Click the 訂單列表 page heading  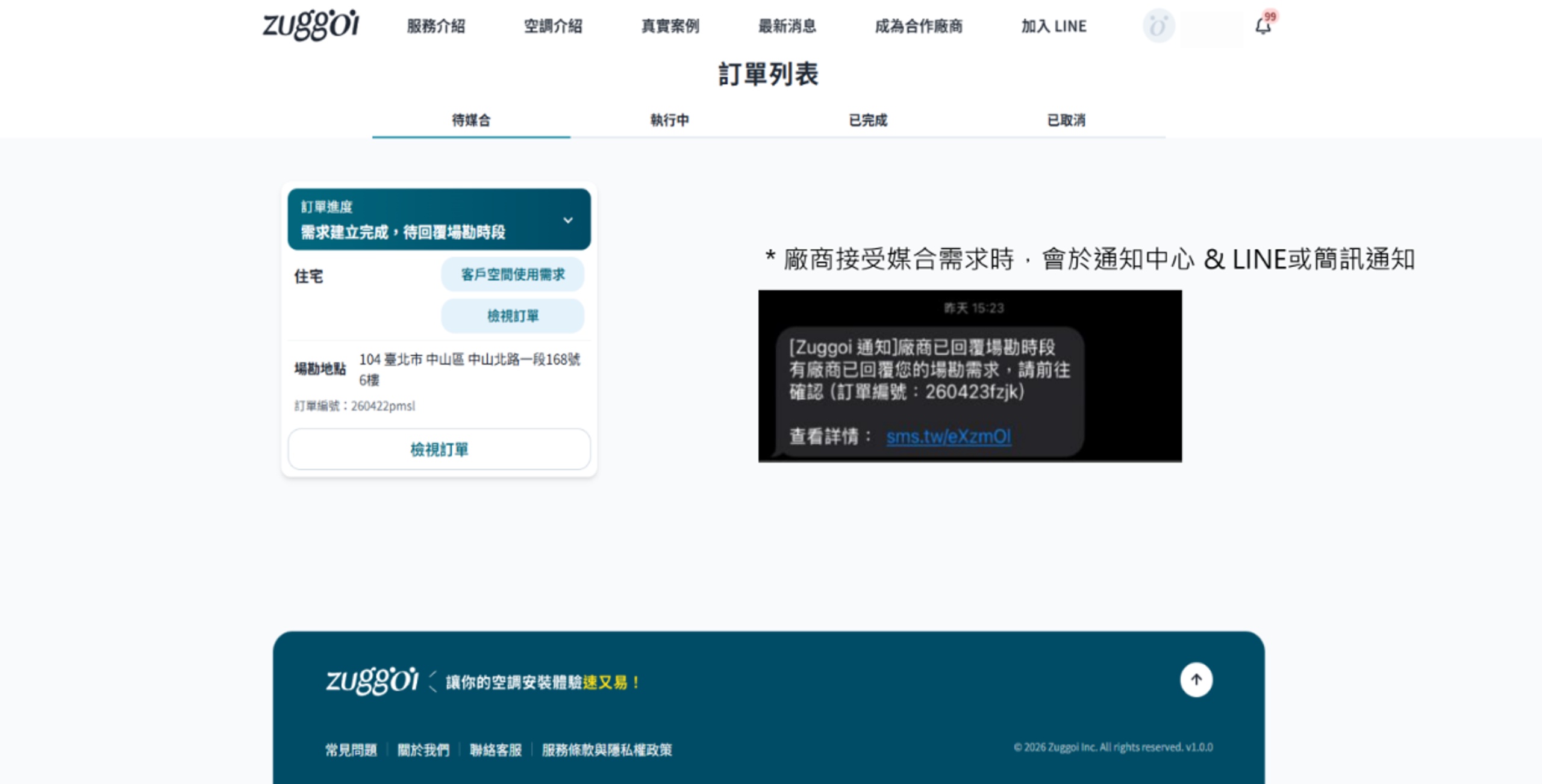point(769,74)
